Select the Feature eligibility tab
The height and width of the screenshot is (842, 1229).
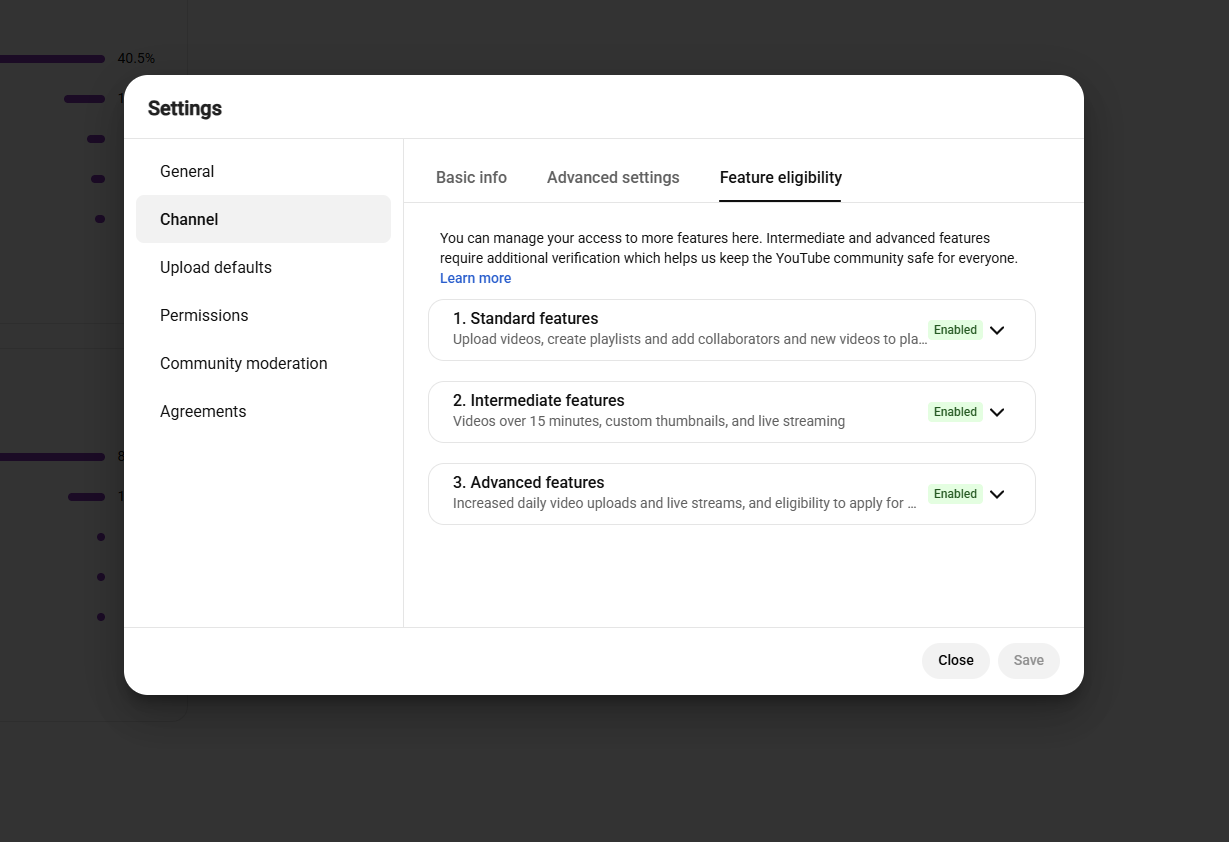(x=781, y=177)
